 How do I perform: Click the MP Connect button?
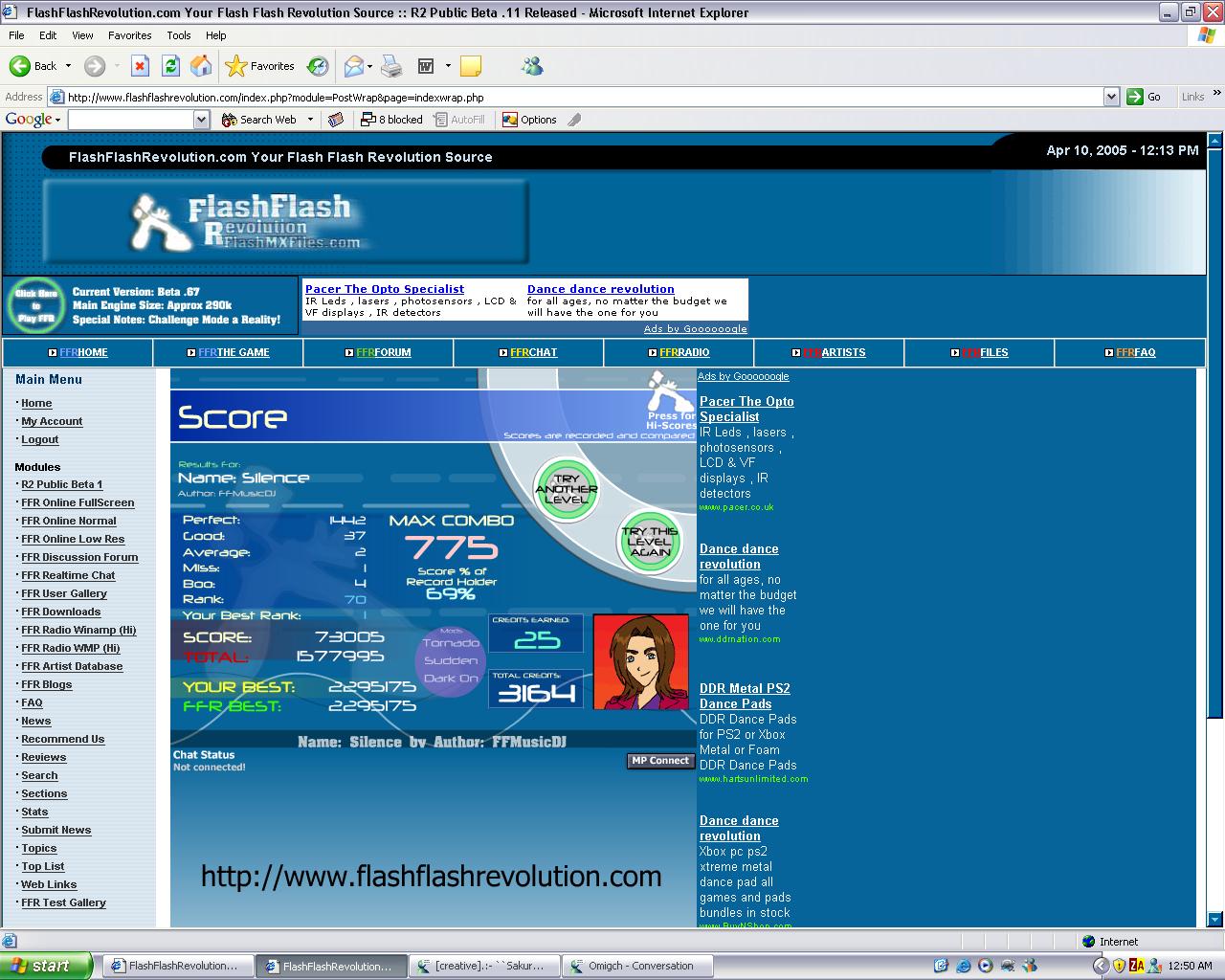coord(660,761)
